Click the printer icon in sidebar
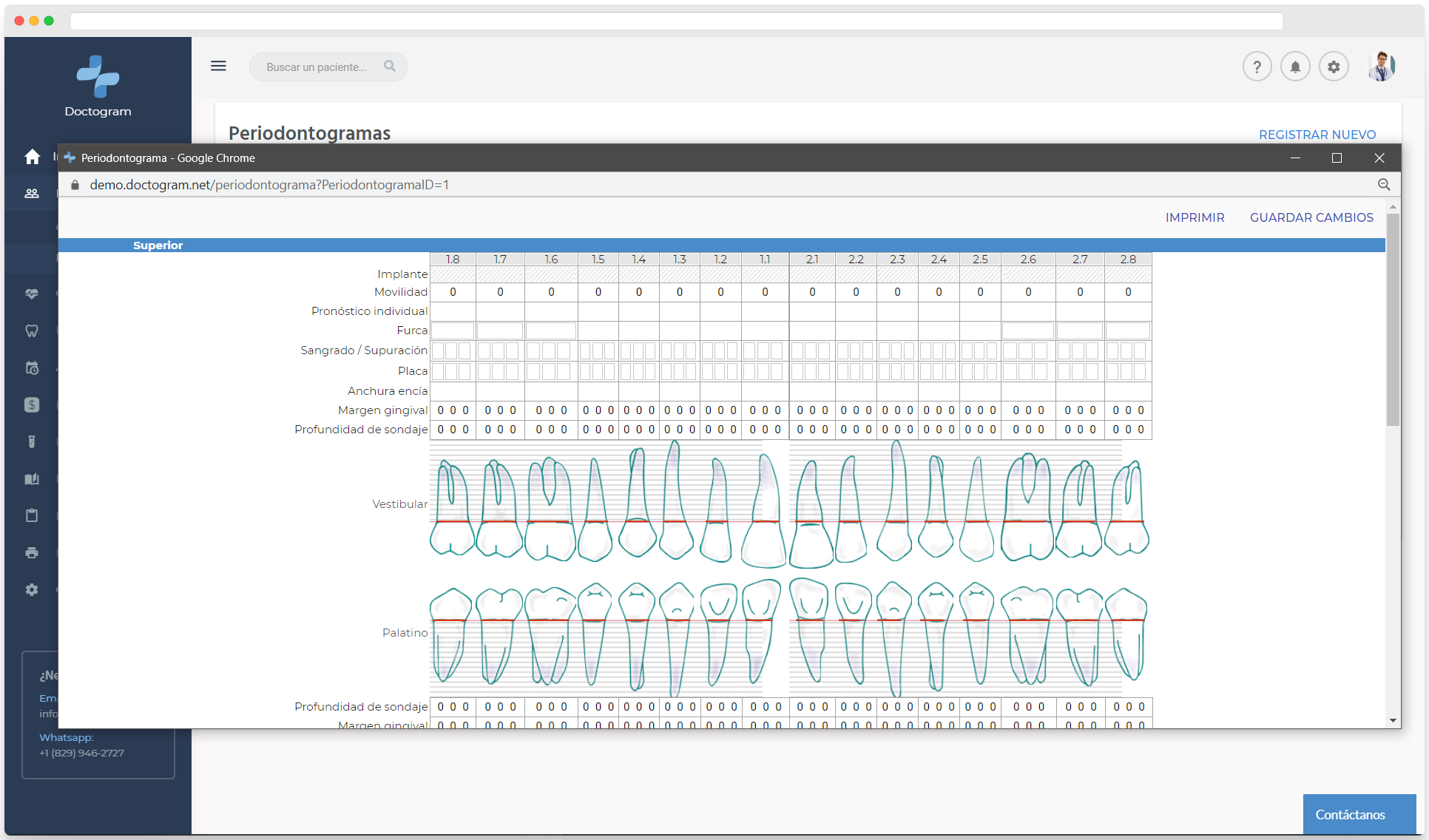Image resolution: width=1429 pixels, height=840 pixels. pyautogui.click(x=32, y=553)
